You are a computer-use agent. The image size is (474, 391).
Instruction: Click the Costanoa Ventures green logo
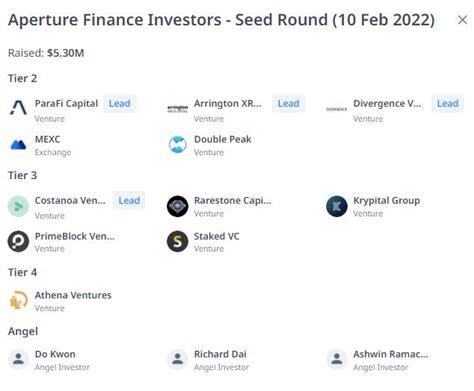[18, 206]
